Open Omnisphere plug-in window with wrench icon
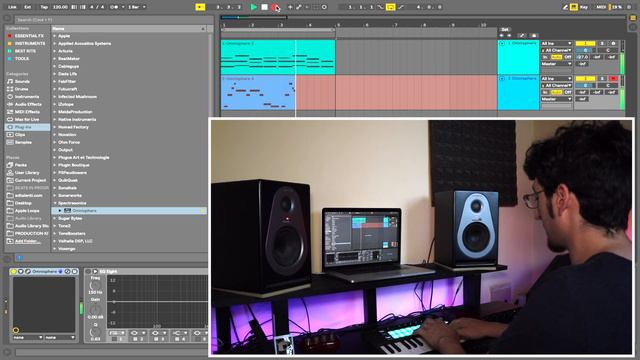 pos(27,271)
